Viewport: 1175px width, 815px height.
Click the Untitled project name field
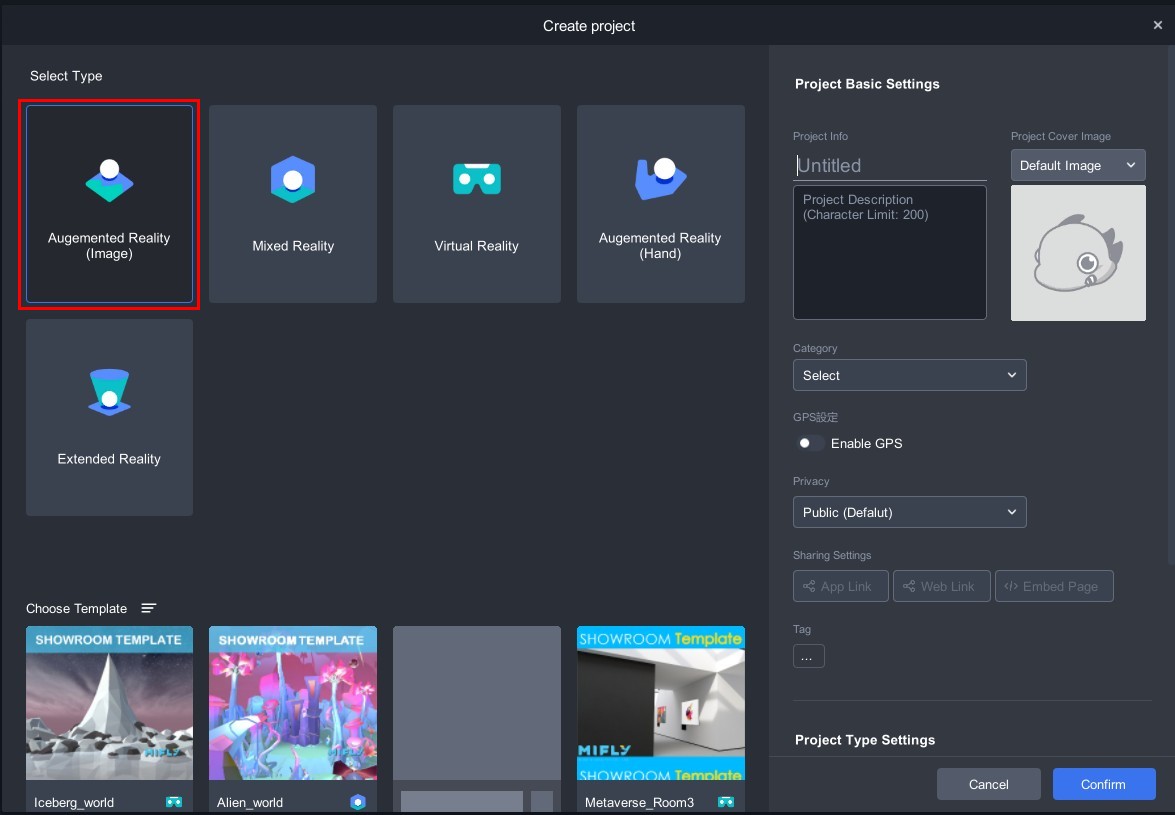pos(890,166)
